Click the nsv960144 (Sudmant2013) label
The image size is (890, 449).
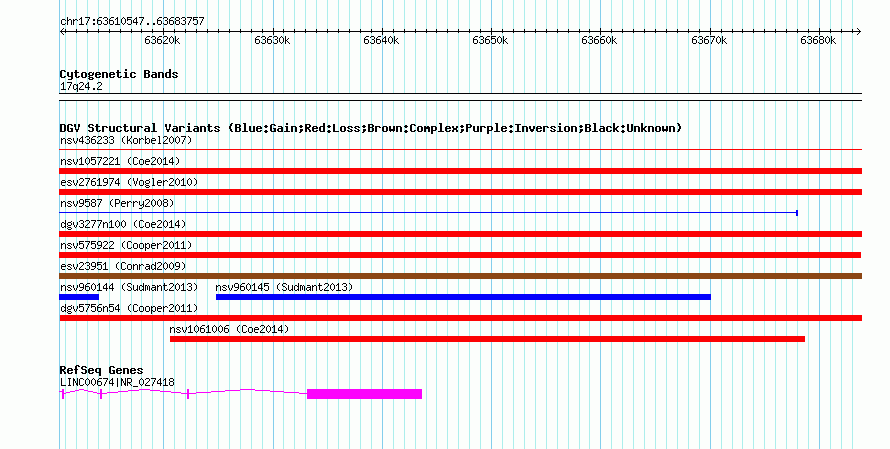tap(129, 287)
